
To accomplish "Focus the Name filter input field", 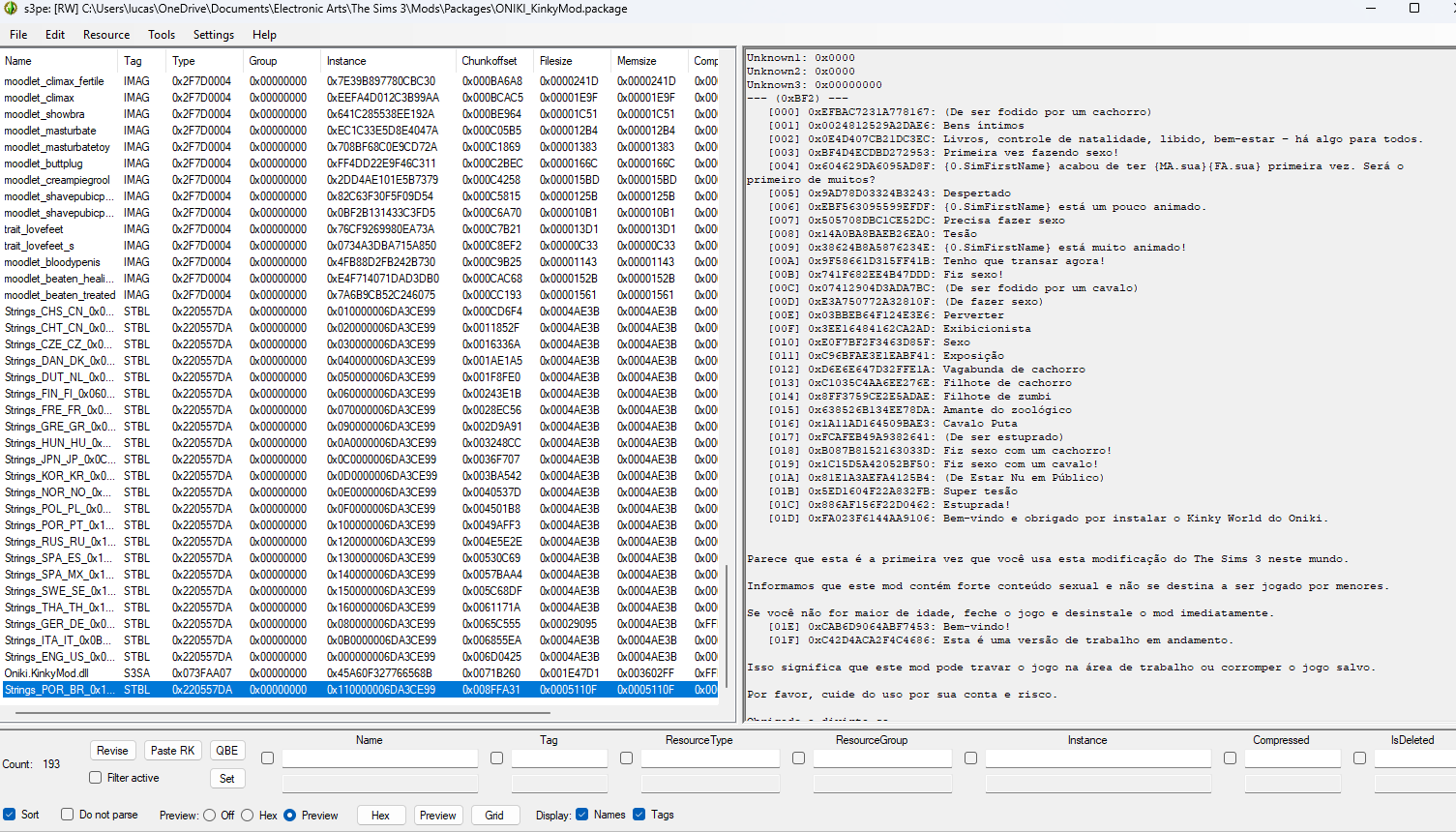I will point(380,758).
